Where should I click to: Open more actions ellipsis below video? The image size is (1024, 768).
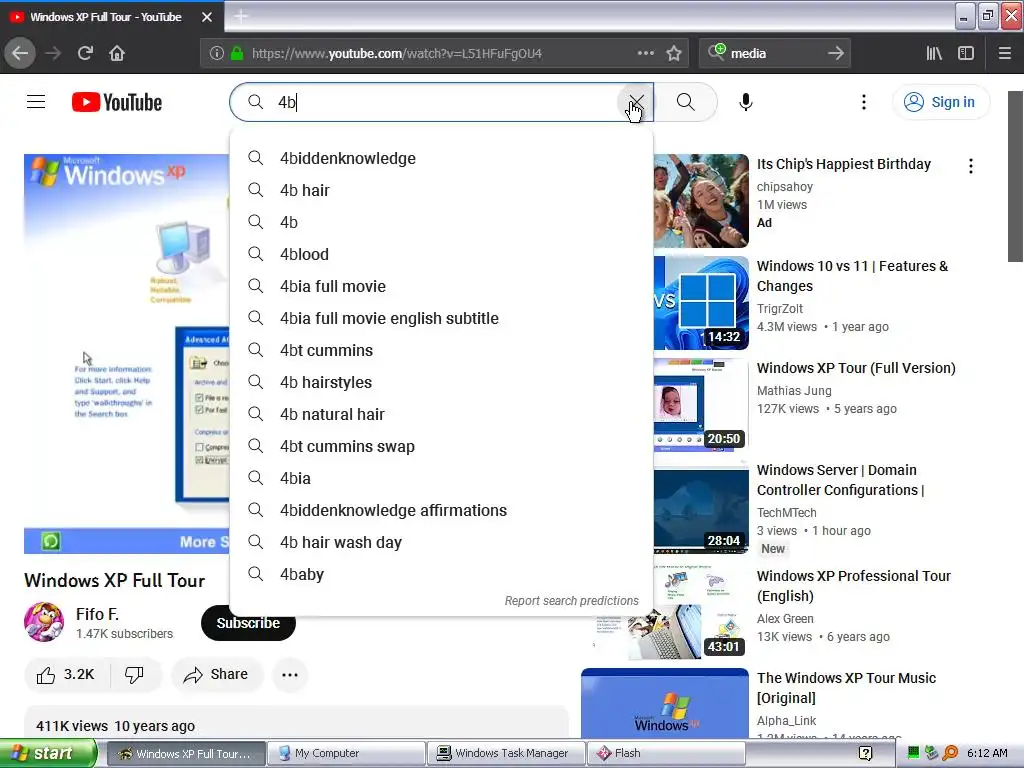coord(290,675)
